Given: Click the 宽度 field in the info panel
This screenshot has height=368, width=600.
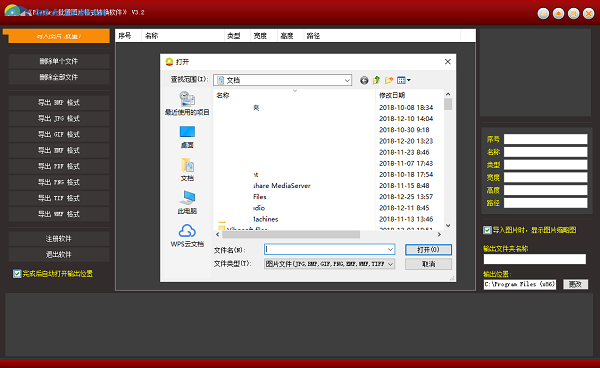Looking at the screenshot, I should (545, 177).
